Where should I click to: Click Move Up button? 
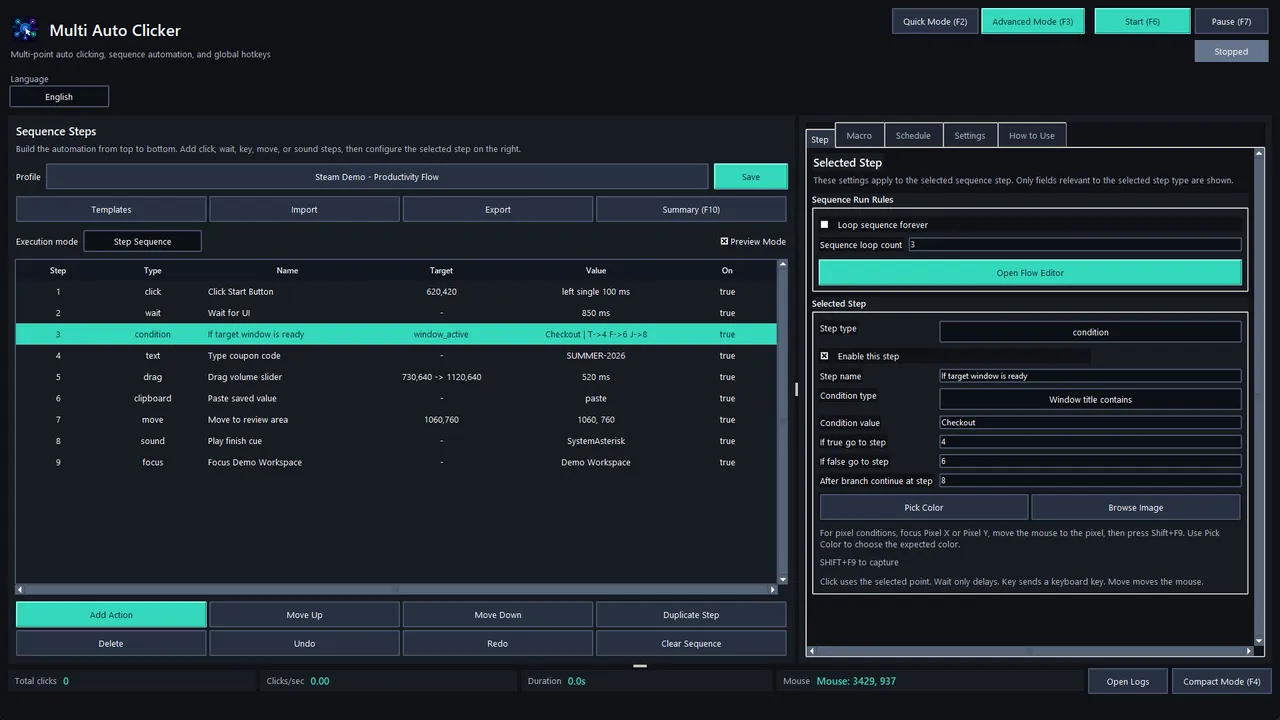(304, 615)
